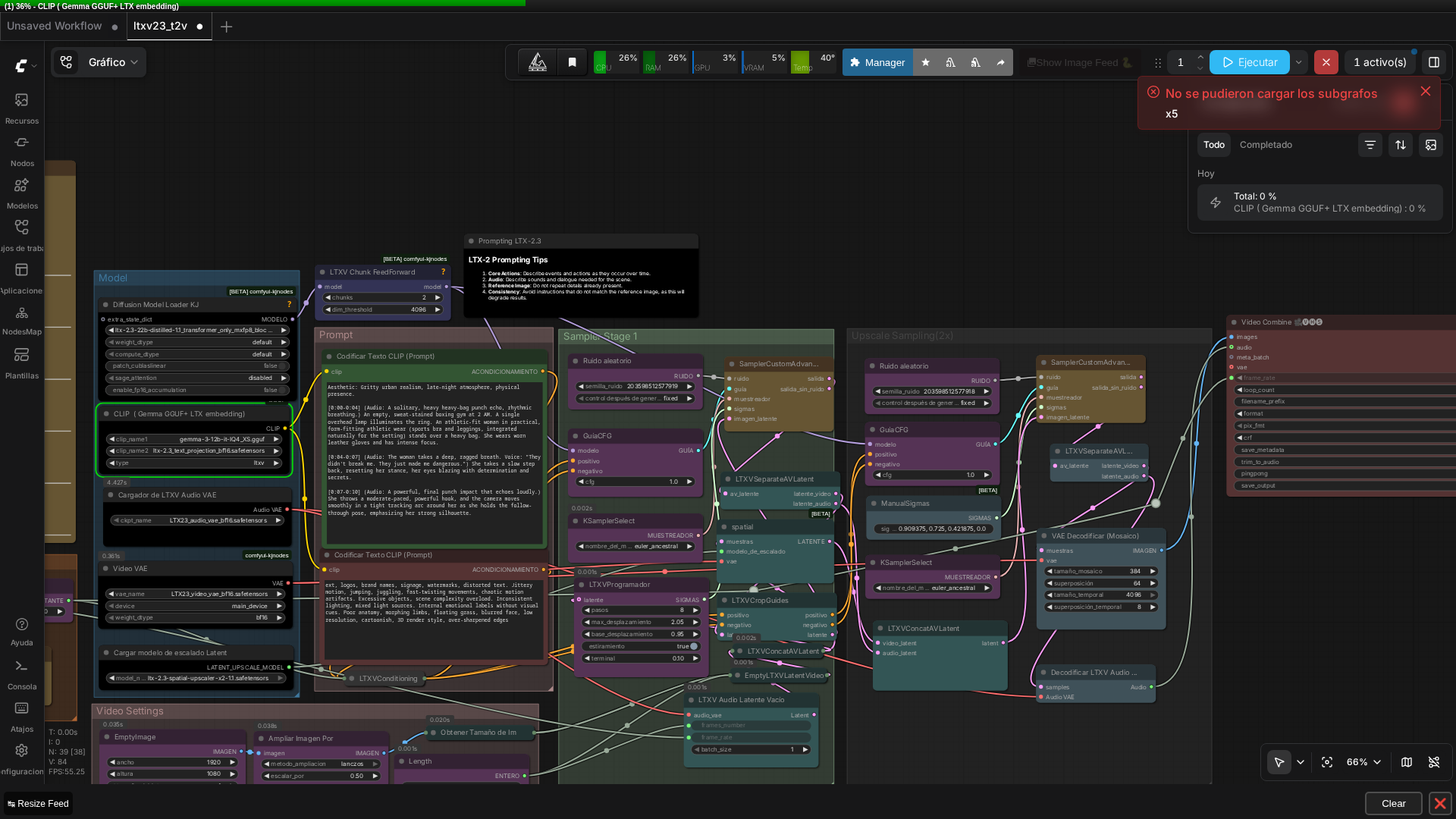Open the type ltxv combo in CLIP node
The height and width of the screenshot is (819, 1456).
coord(194,463)
